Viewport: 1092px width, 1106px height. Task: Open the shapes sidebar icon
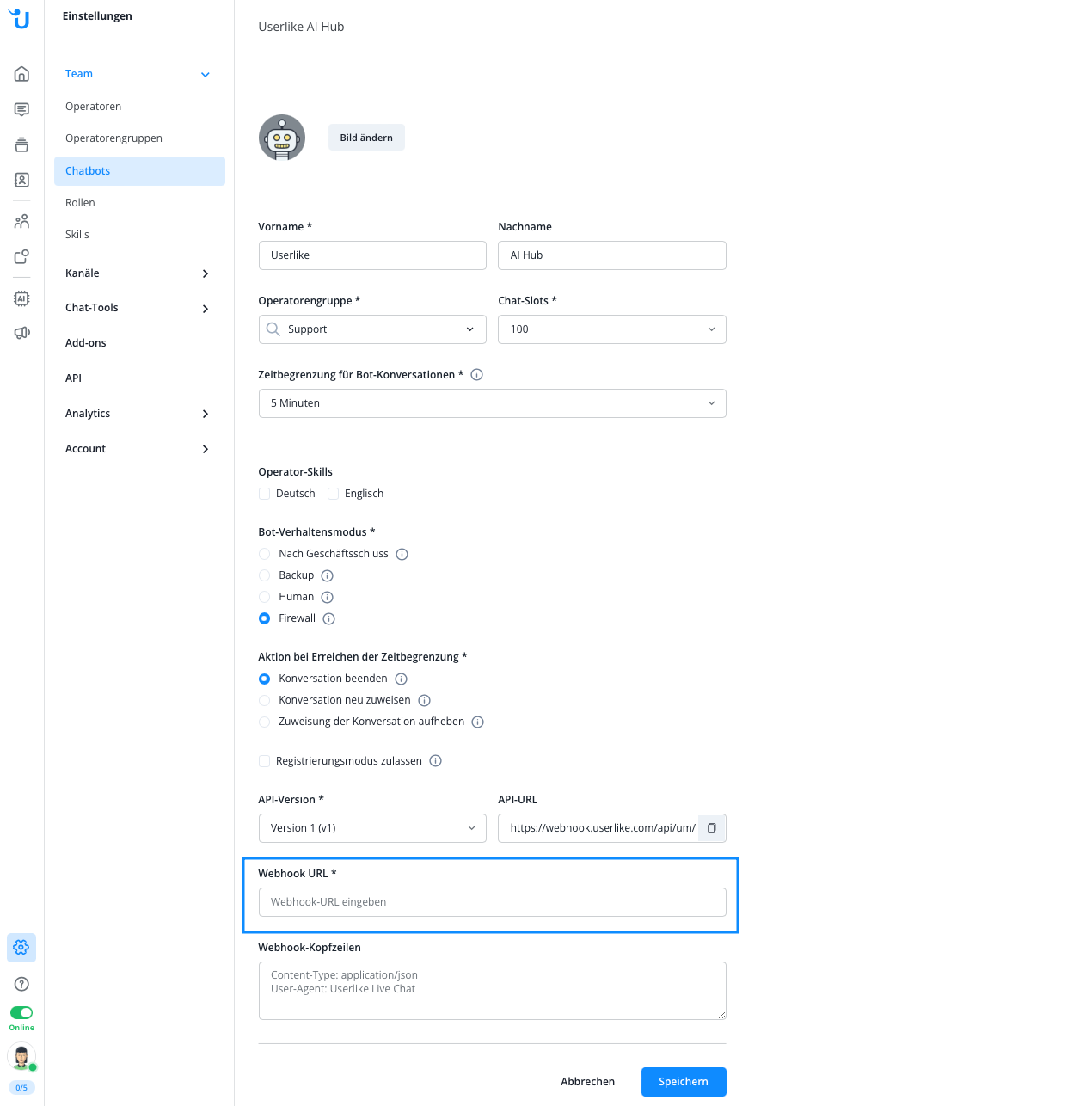[x=21, y=257]
